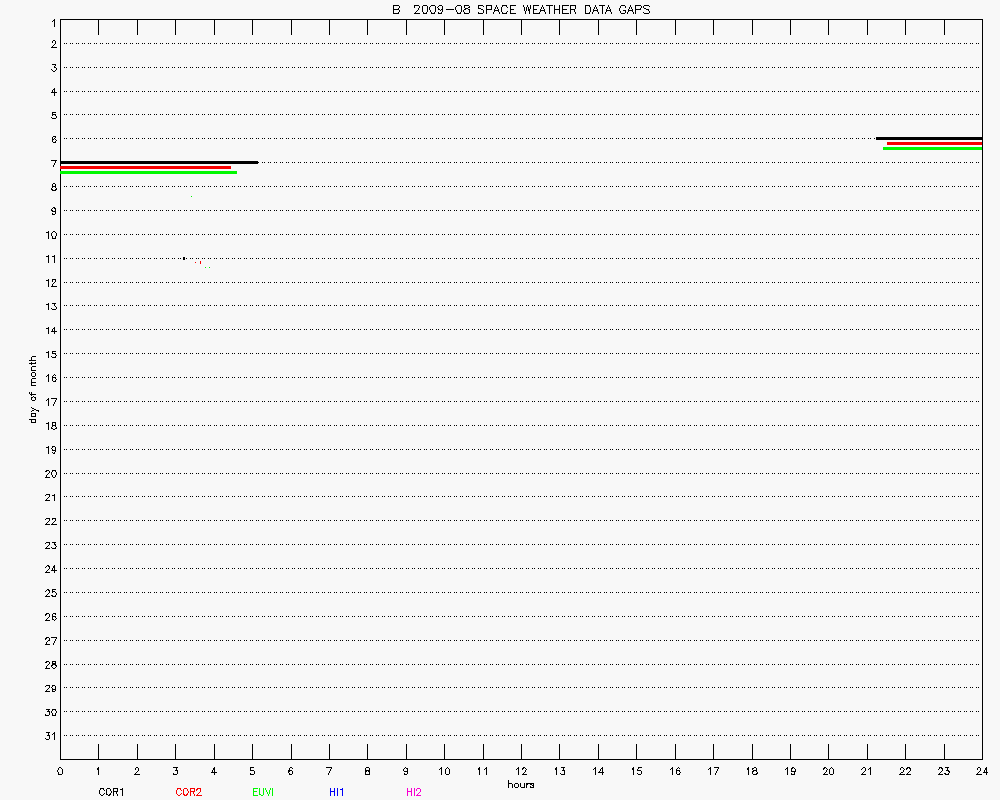Select day 31 on the y-axis

[51, 736]
